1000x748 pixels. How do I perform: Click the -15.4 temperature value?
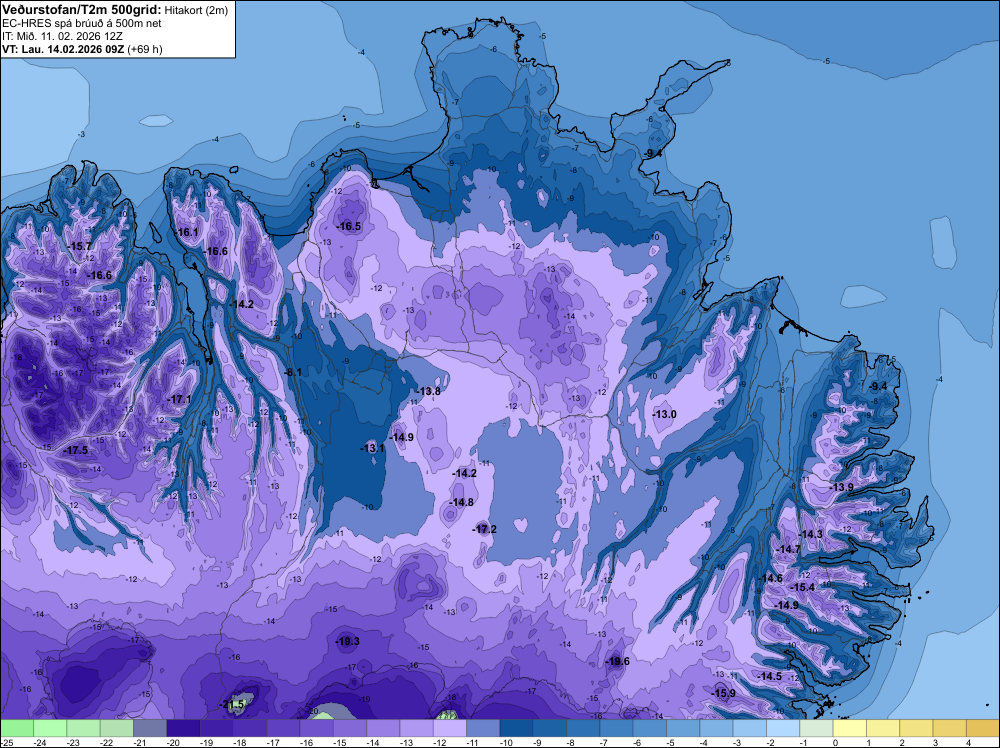tap(802, 587)
